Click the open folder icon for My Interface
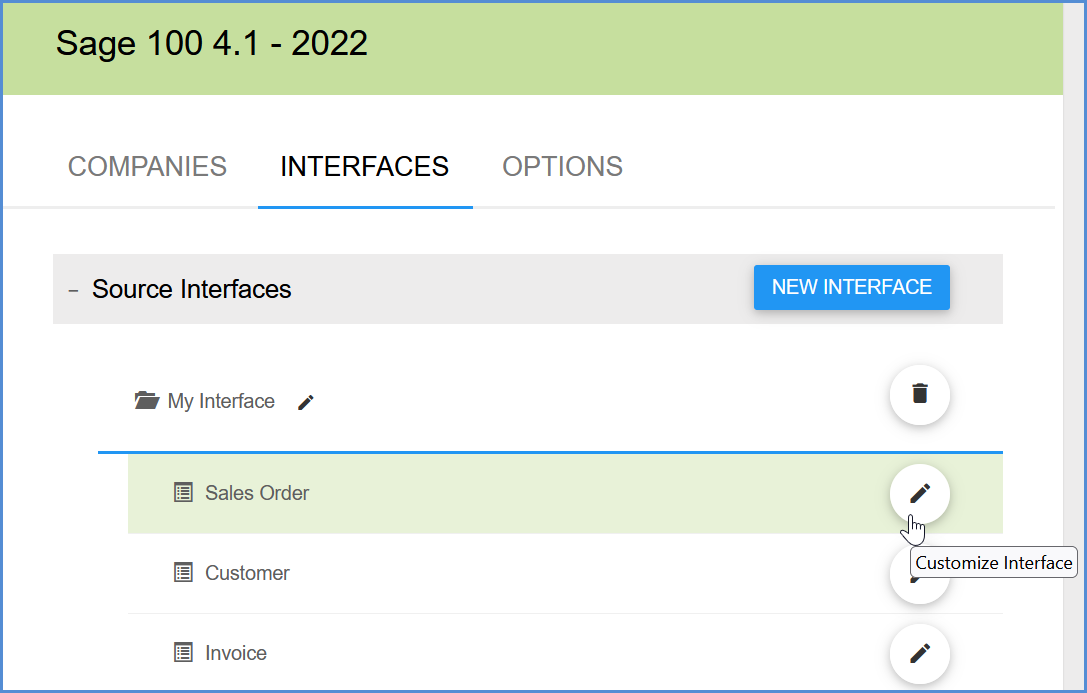The image size is (1087, 693). click(147, 401)
